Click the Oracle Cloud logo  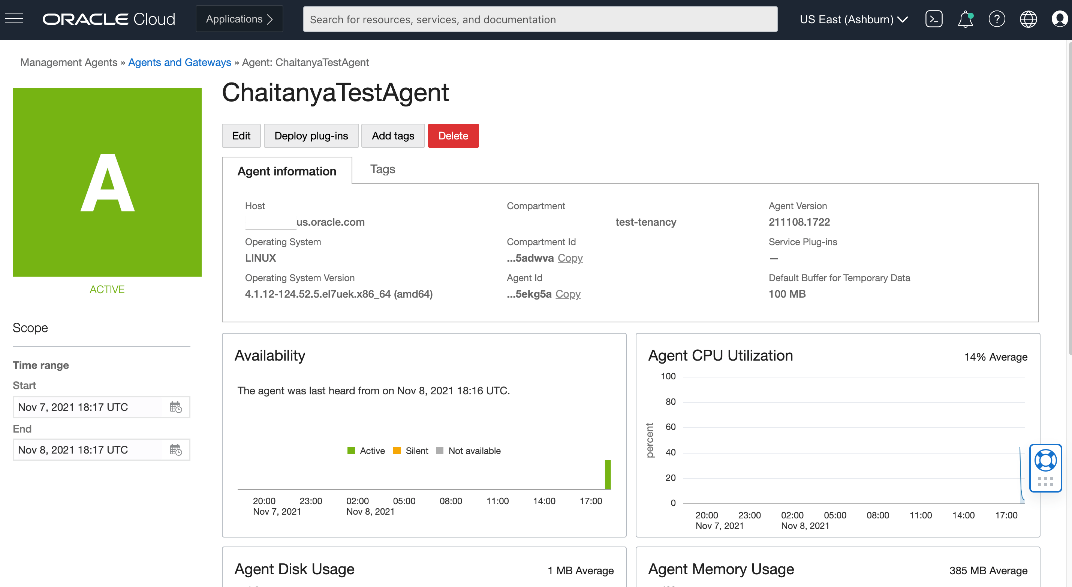[x=109, y=19]
